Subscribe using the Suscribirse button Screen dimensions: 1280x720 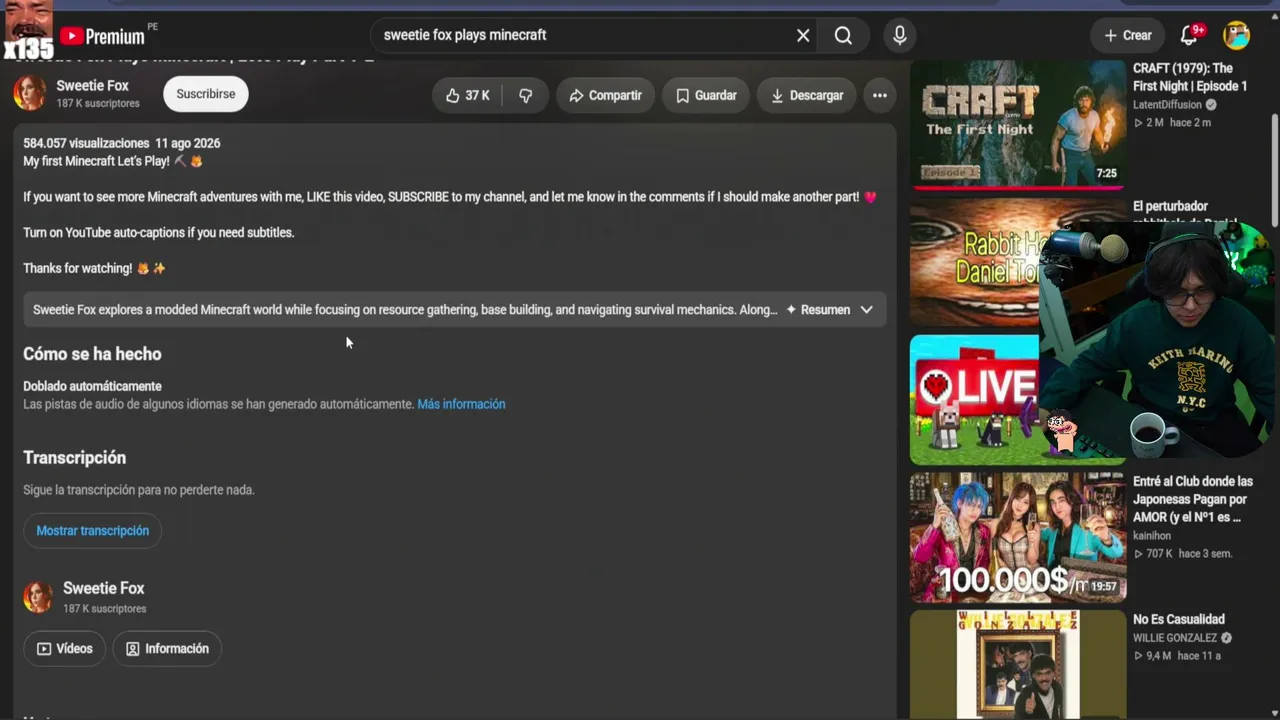point(206,94)
